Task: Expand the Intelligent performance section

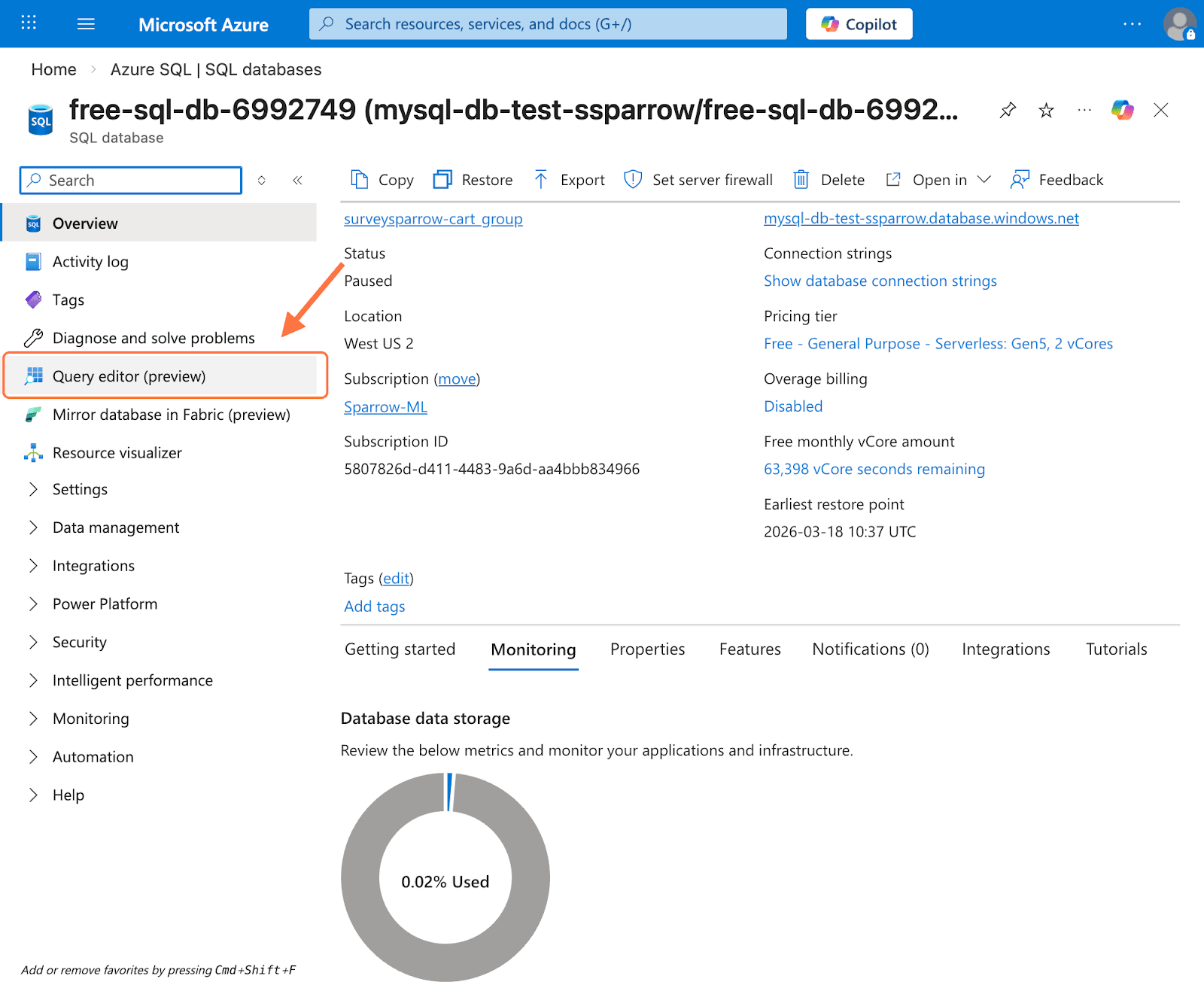Action: pos(132,681)
